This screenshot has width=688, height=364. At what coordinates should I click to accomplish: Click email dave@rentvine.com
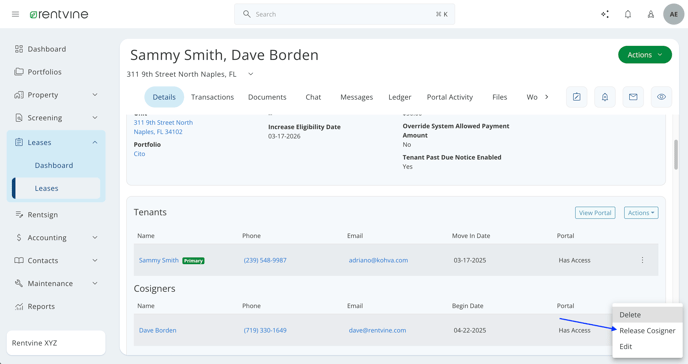(x=377, y=330)
